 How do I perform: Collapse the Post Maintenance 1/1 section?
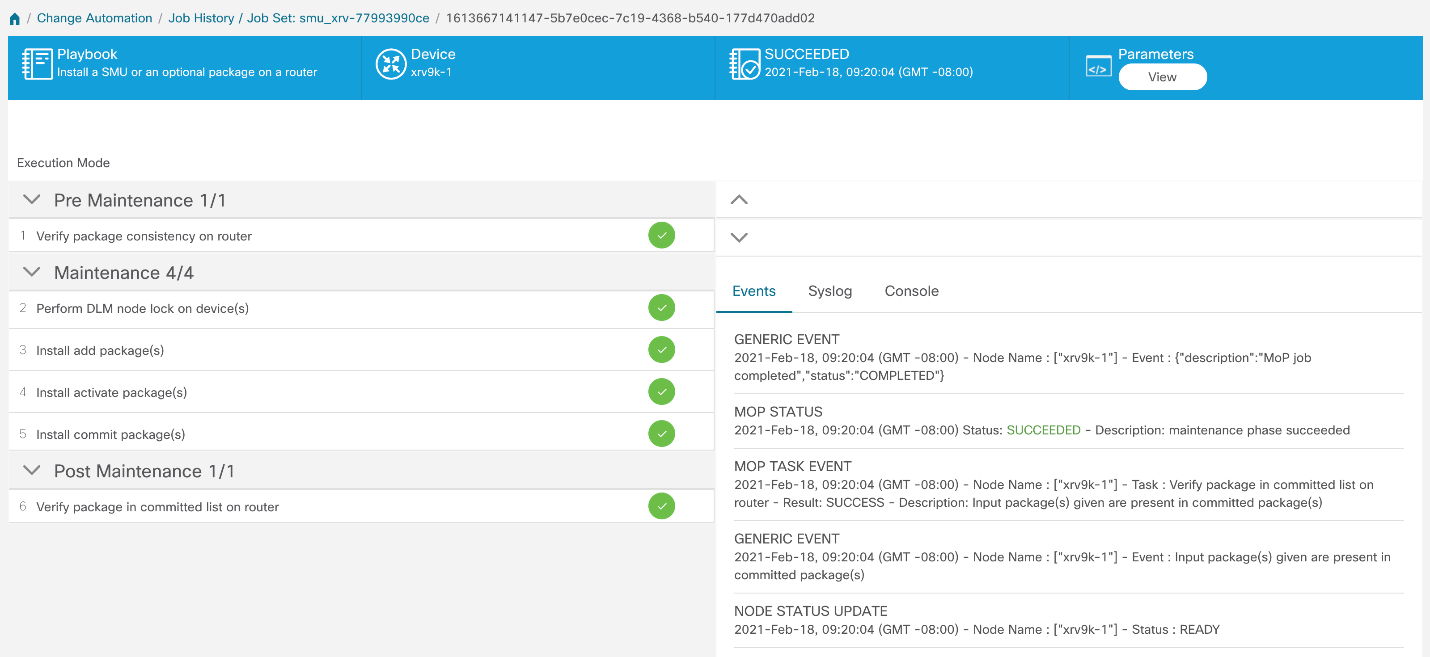pyautogui.click(x=30, y=470)
